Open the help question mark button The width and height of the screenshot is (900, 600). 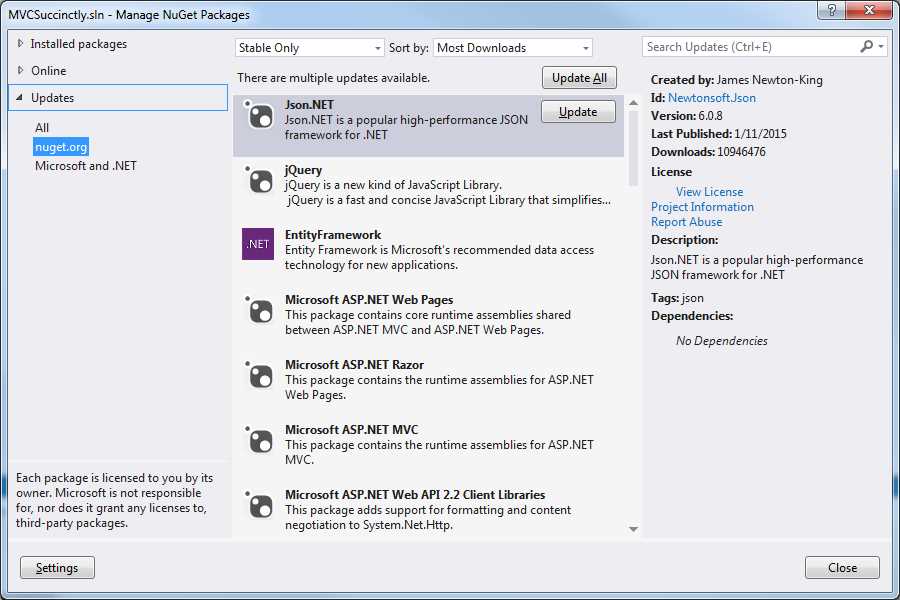coord(832,10)
